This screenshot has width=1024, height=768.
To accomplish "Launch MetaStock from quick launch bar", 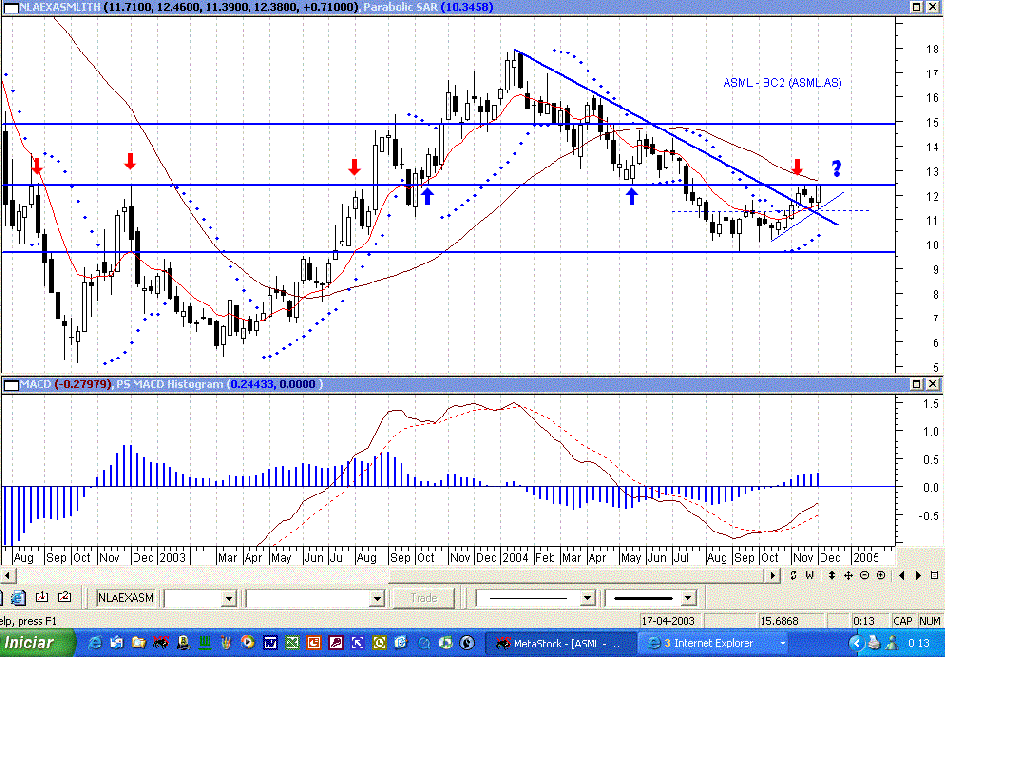I will (x=161, y=643).
